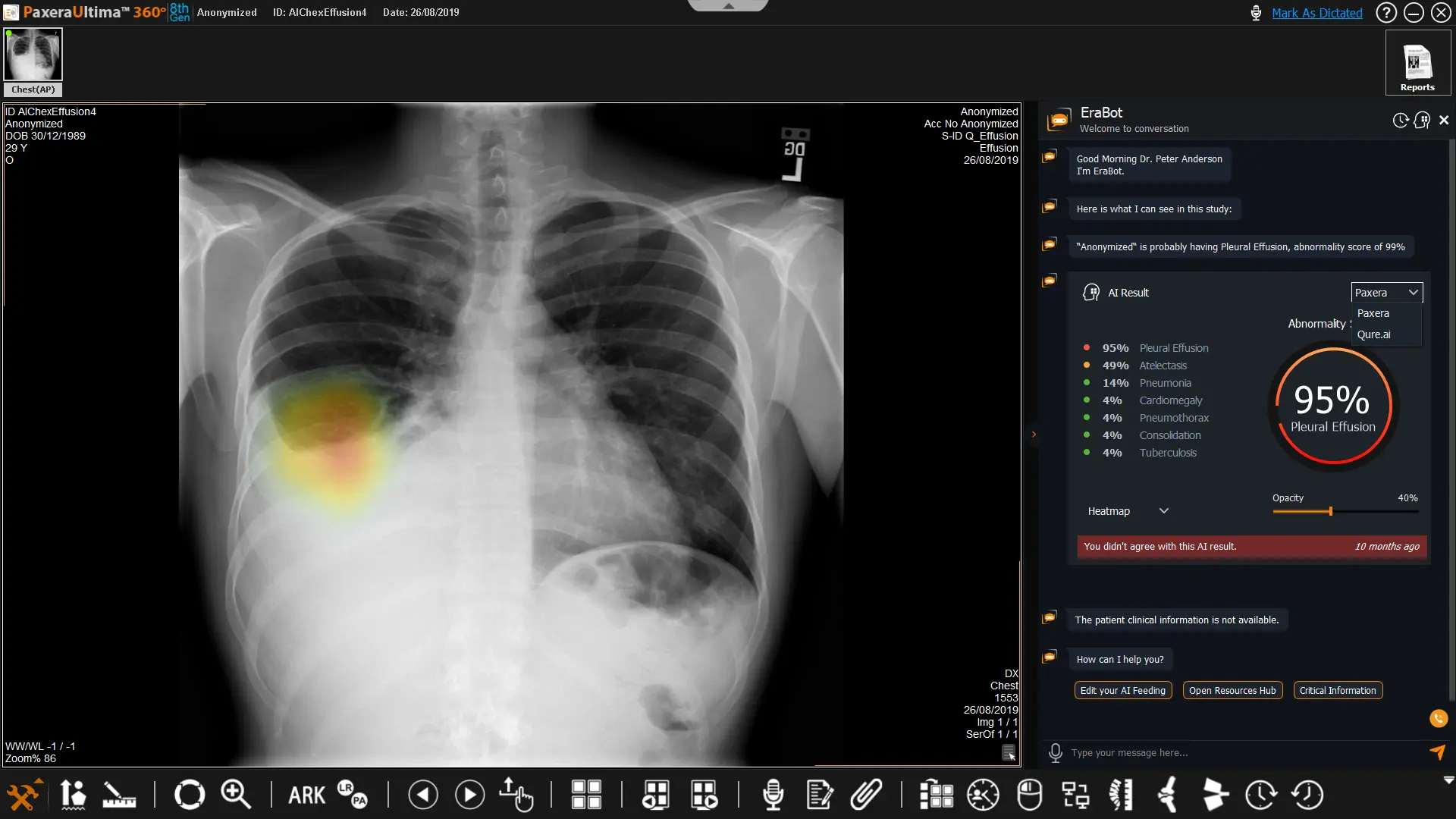
Task: Select the Chest(AP) thumbnail
Action: pos(33,61)
